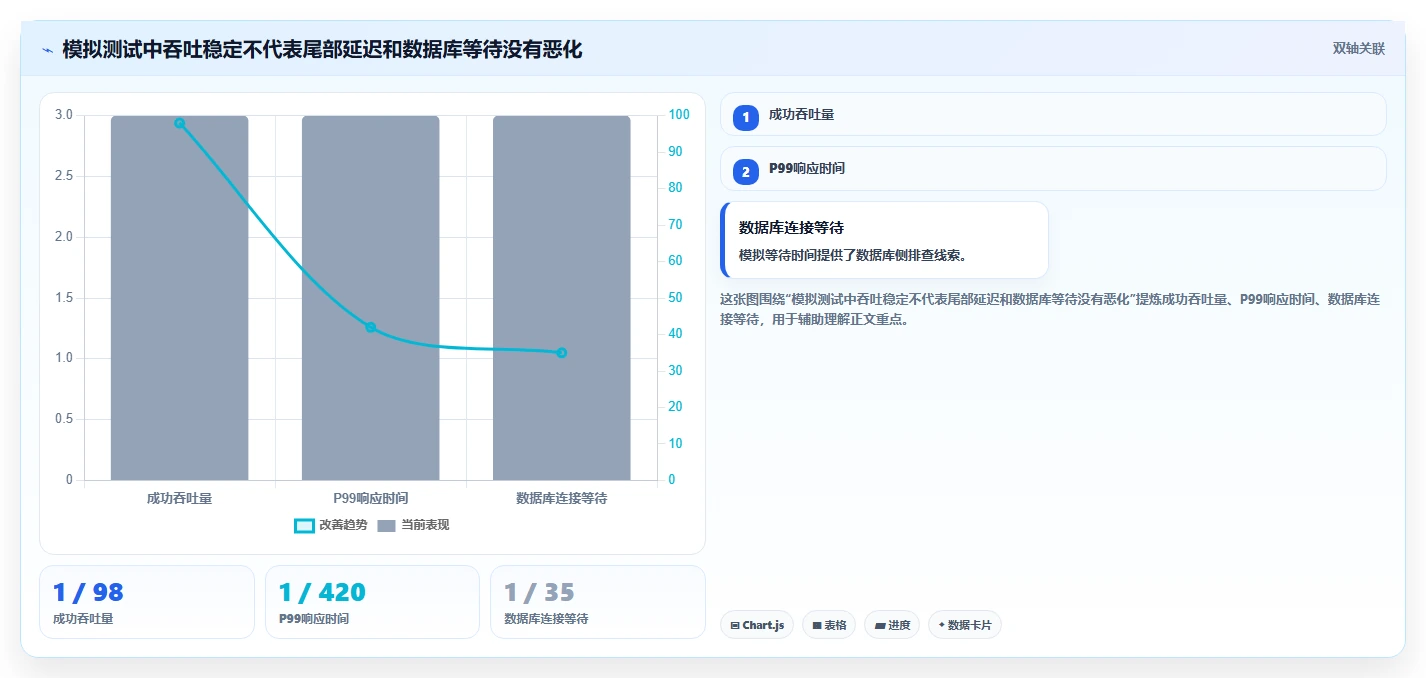Click the 进度 tag chip
The height and width of the screenshot is (678, 1426).
coord(892,625)
